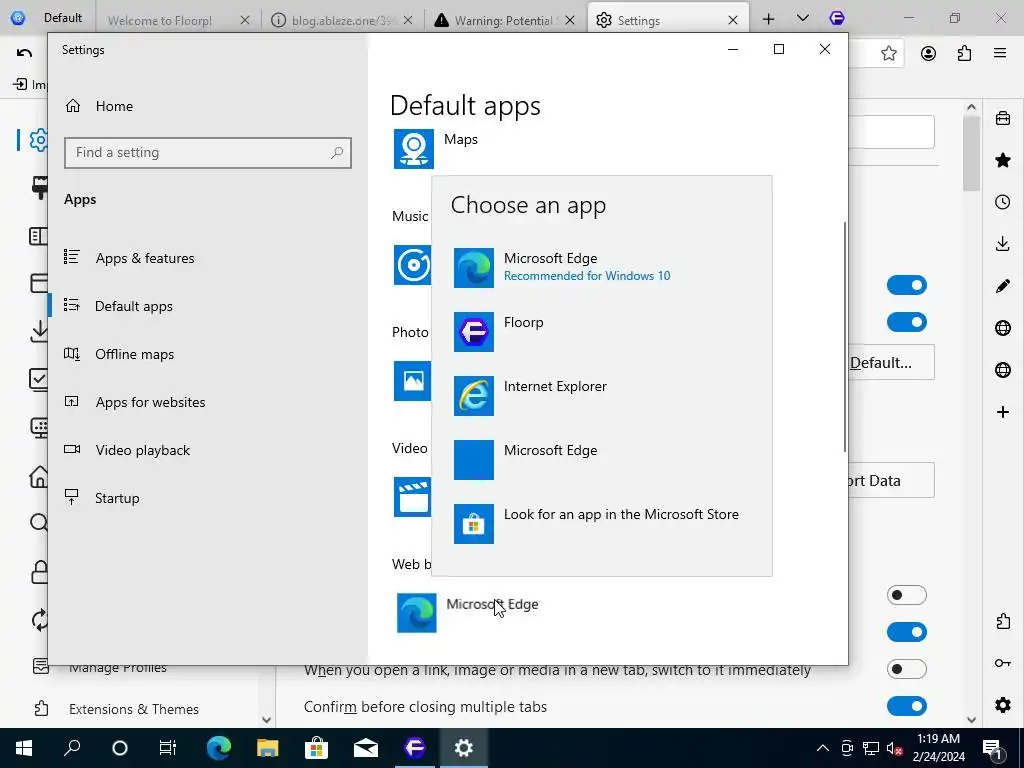Screen dimensions: 1024x768
Task: Open the Floorp hamburger application menu
Action: click(x=1000, y=54)
